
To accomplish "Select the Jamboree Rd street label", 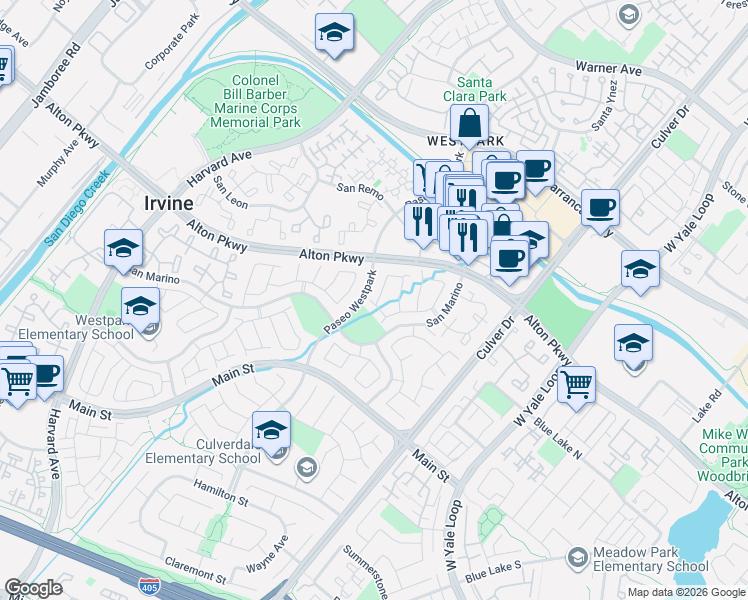I will pyautogui.click(x=56, y=75).
